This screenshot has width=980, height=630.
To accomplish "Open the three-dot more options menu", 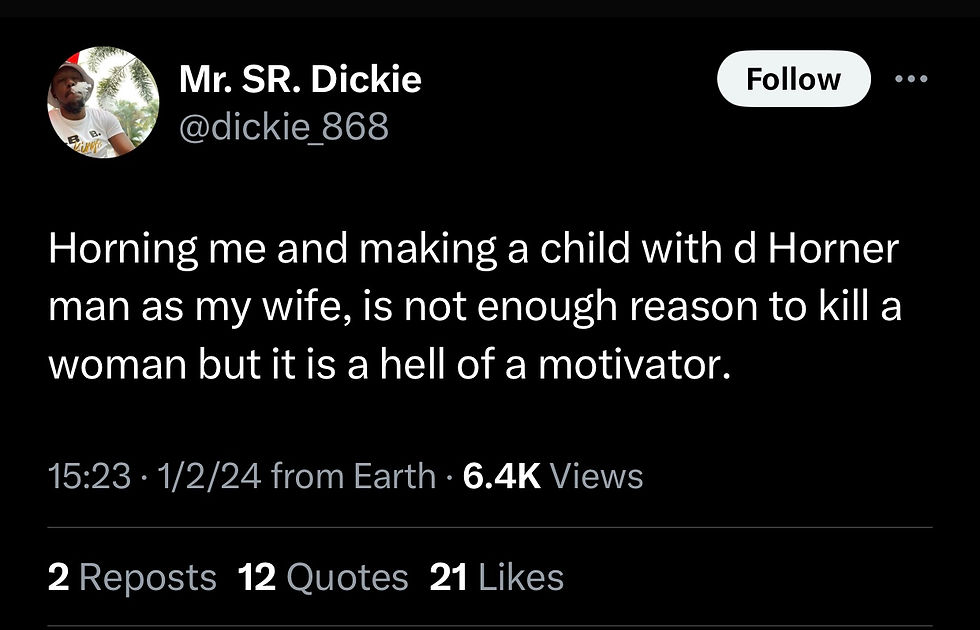I will 911,79.
